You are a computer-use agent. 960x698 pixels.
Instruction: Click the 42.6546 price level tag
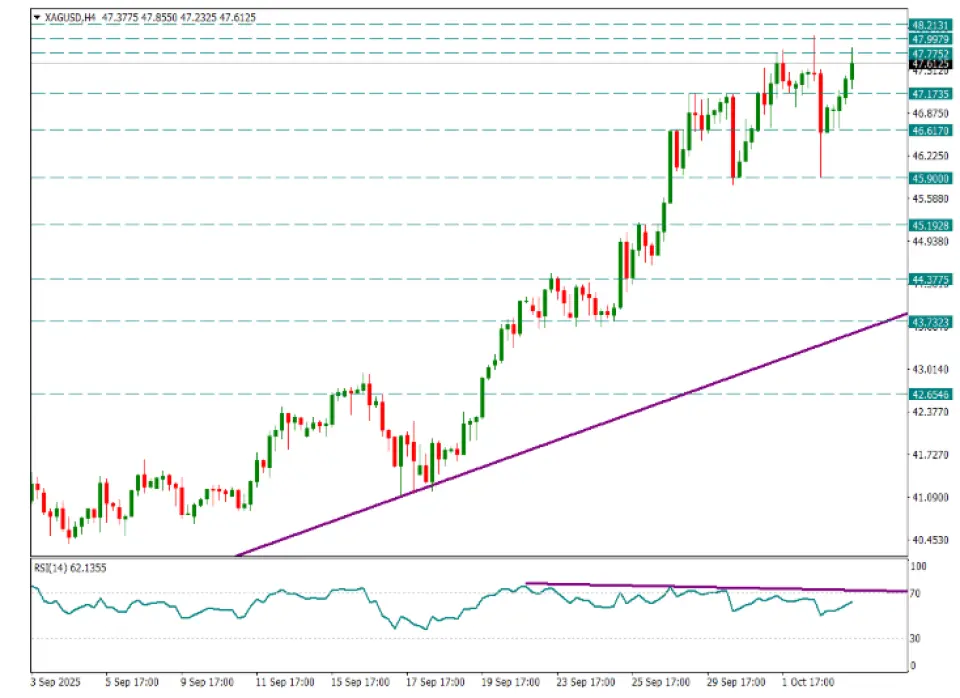[x=929, y=395]
